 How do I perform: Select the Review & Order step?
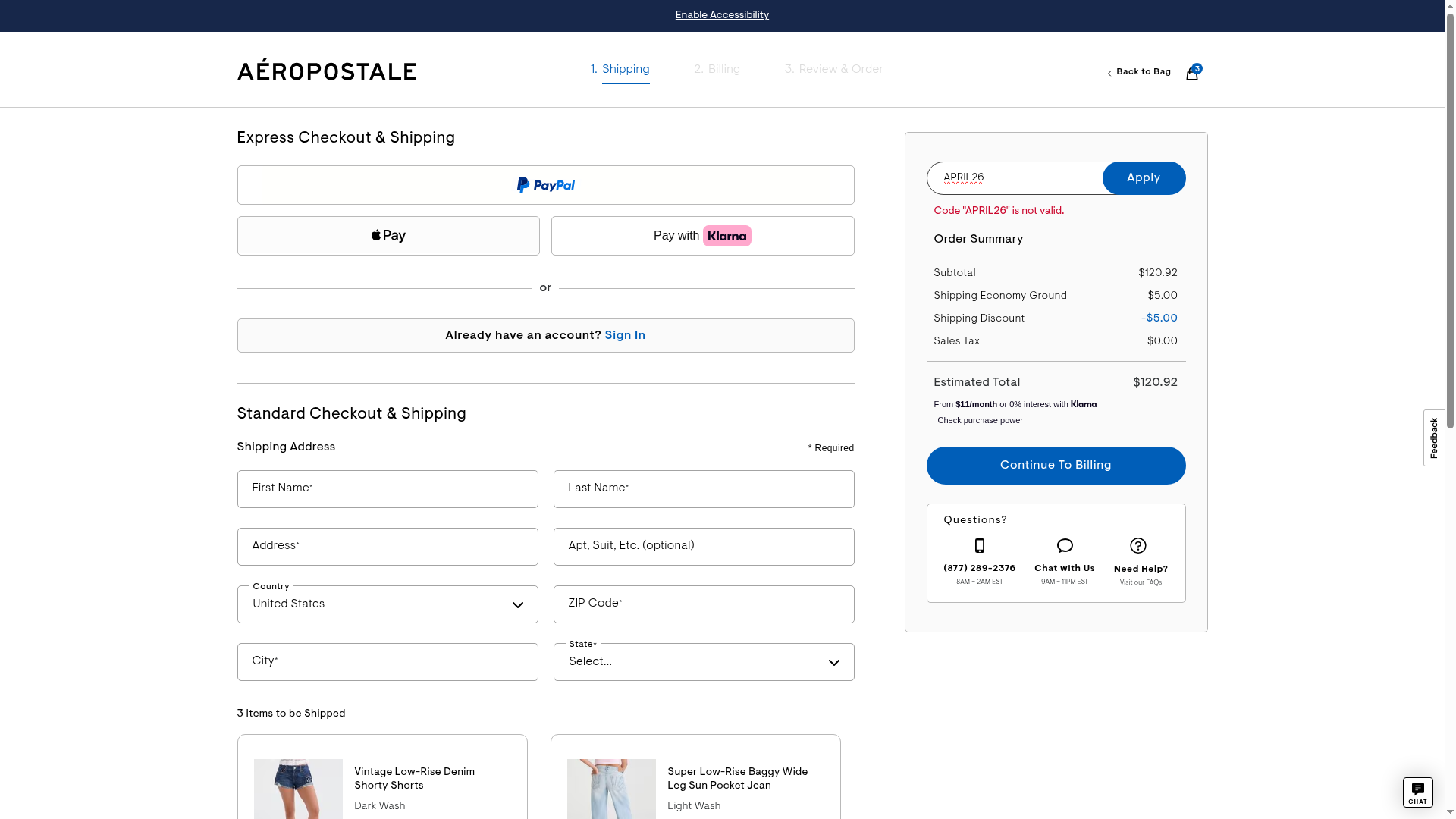pyautogui.click(x=833, y=70)
